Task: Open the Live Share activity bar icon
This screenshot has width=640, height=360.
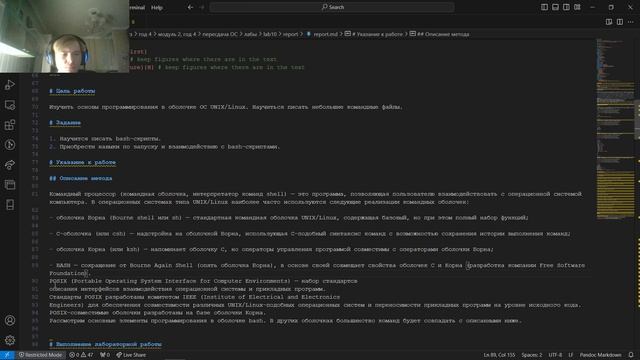Action: click(10, 165)
